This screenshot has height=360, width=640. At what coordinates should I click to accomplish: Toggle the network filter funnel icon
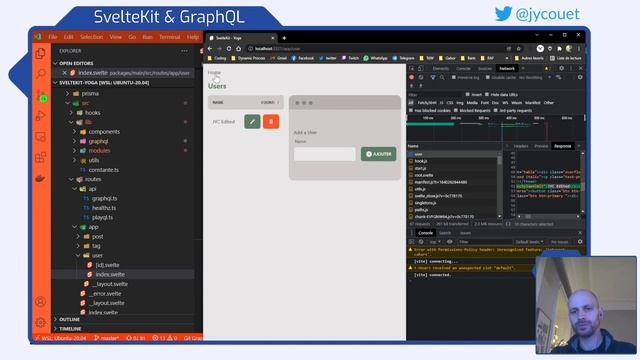coord(433,77)
